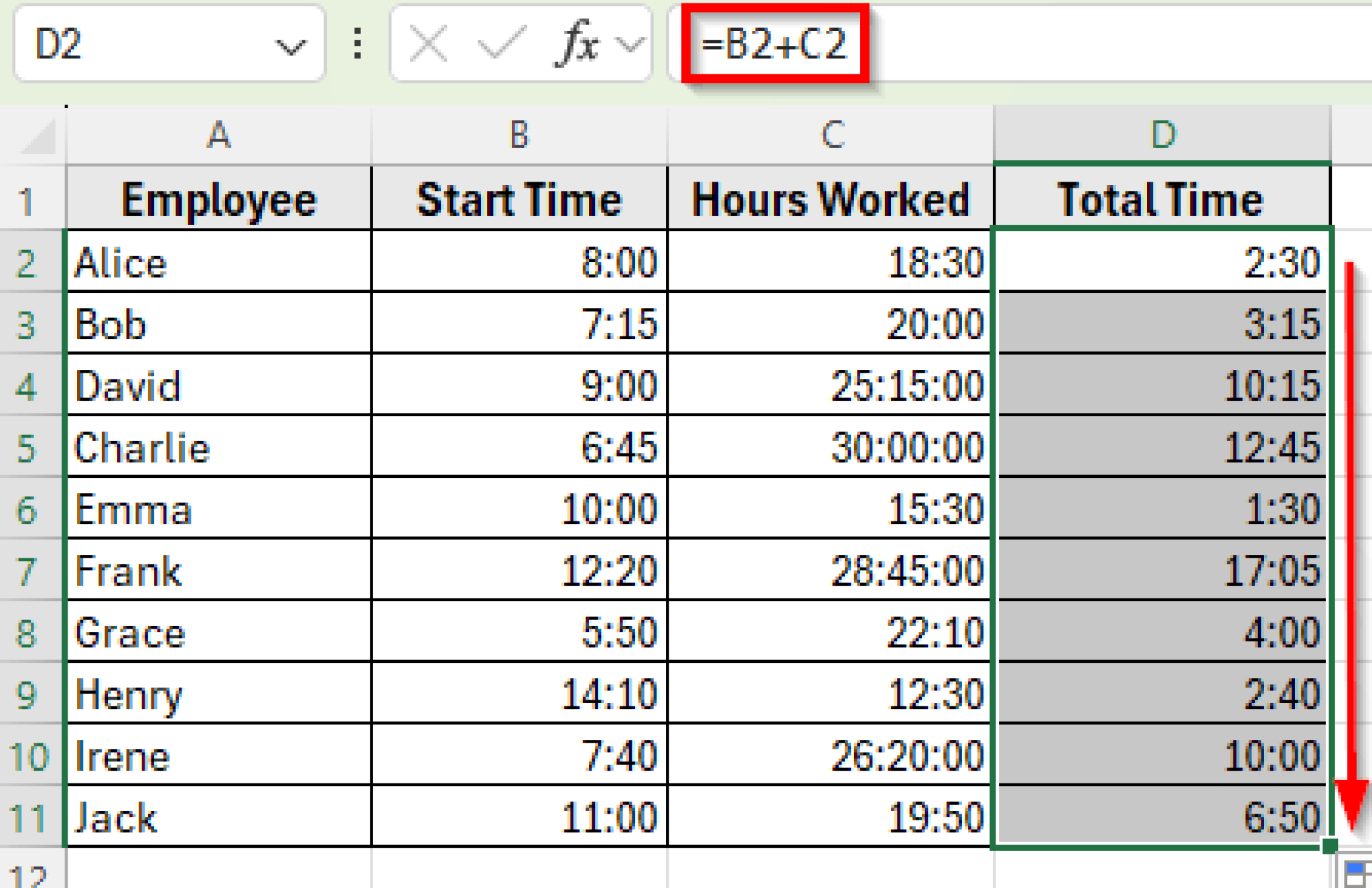Select Charlie's Hours Worked value 30:00:00
The image size is (1372, 888).
click(x=831, y=448)
